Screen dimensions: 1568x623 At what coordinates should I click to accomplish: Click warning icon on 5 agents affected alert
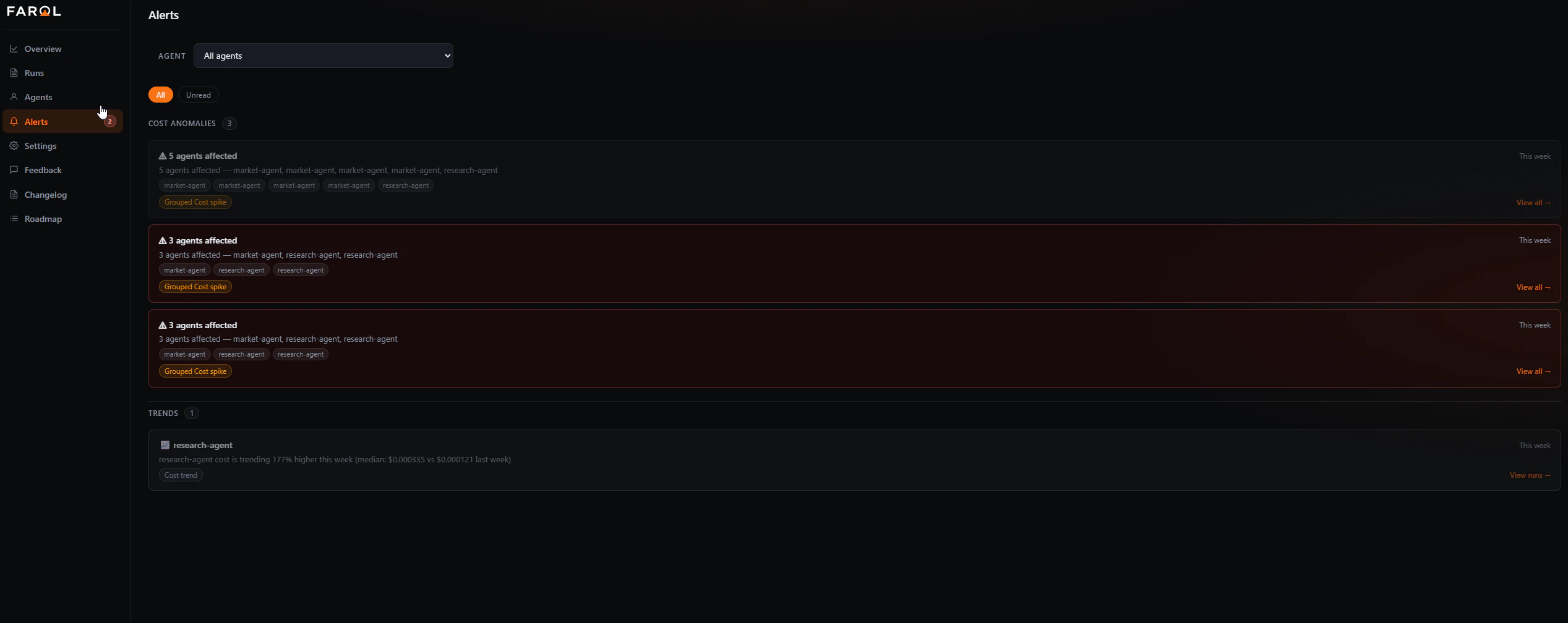tap(163, 156)
